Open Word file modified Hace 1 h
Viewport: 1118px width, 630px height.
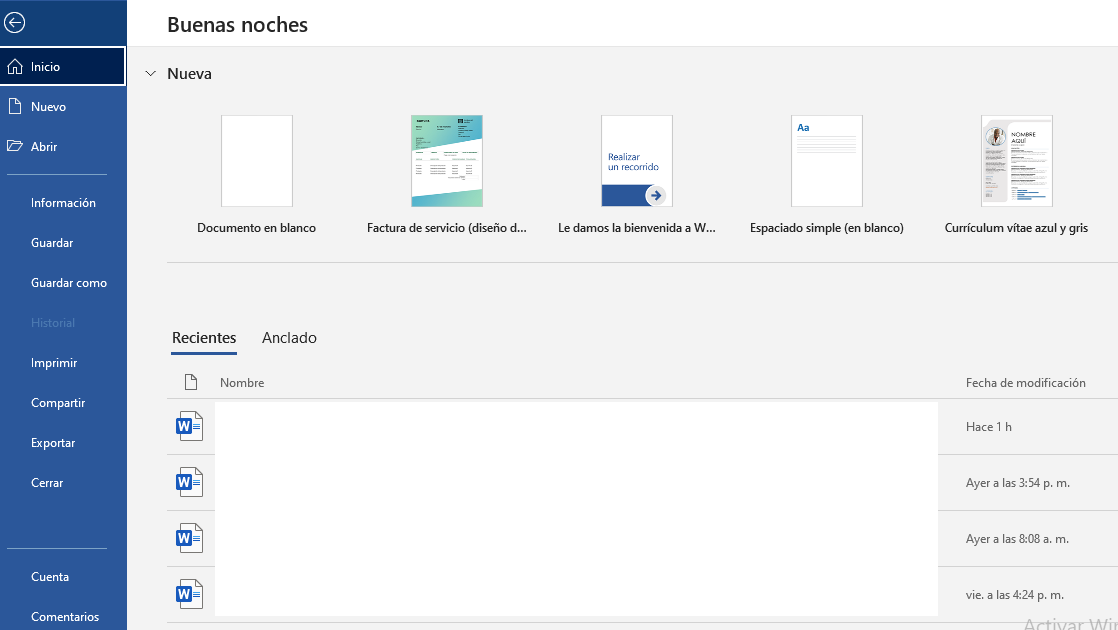click(189, 426)
